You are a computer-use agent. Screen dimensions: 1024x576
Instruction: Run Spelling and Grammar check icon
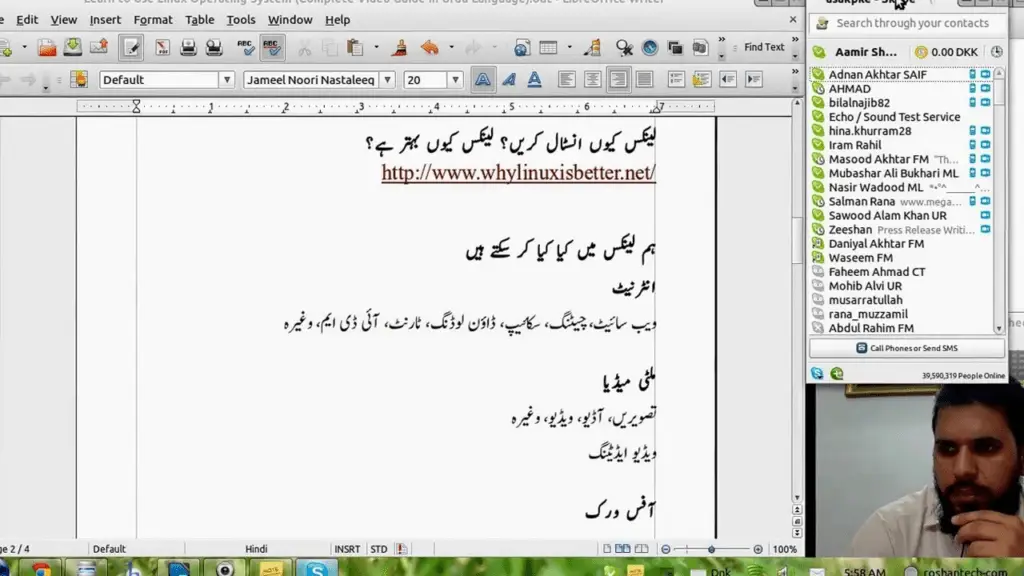pos(246,47)
